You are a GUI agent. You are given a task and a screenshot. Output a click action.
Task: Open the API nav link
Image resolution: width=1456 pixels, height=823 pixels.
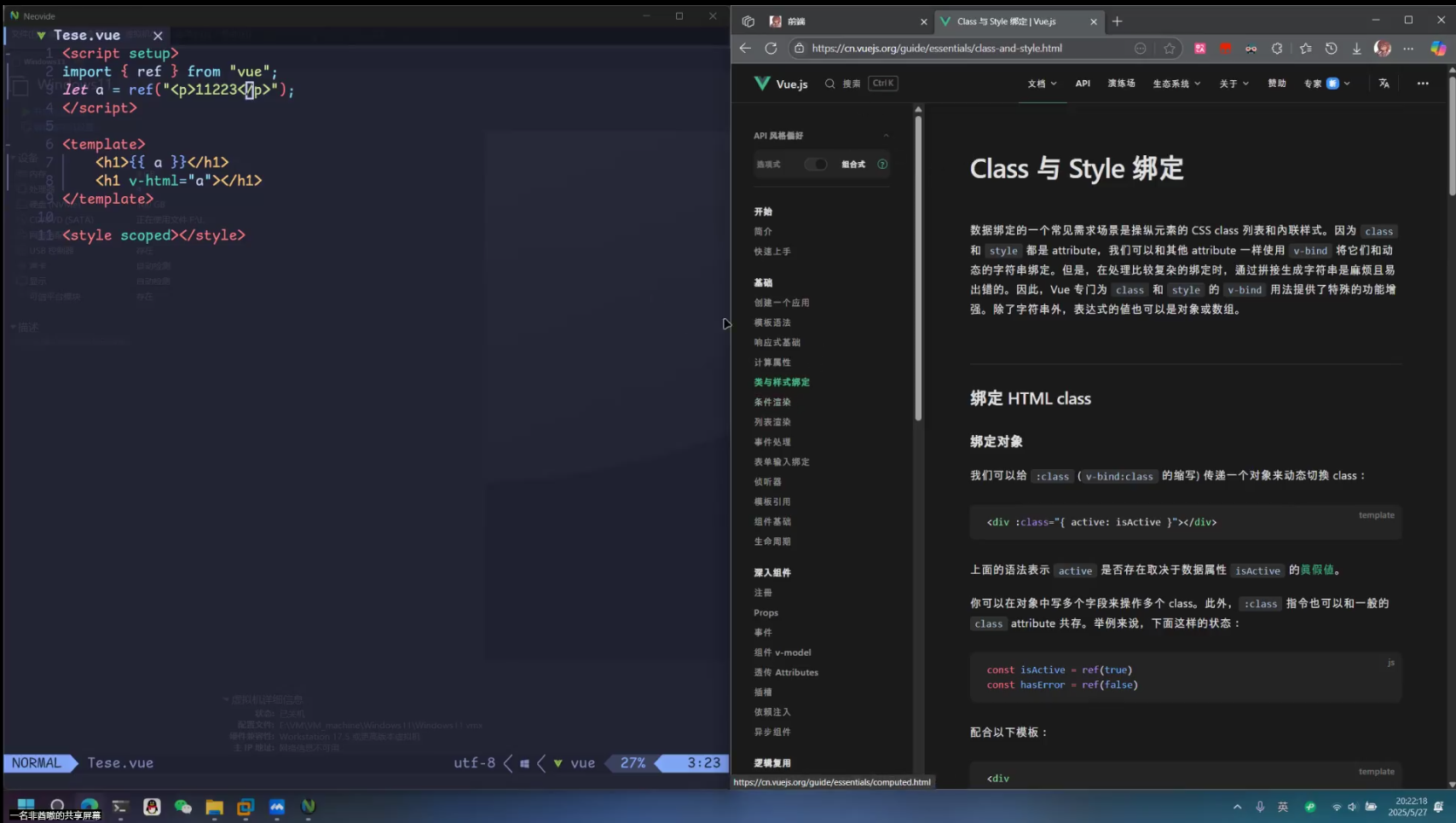pos(1083,84)
